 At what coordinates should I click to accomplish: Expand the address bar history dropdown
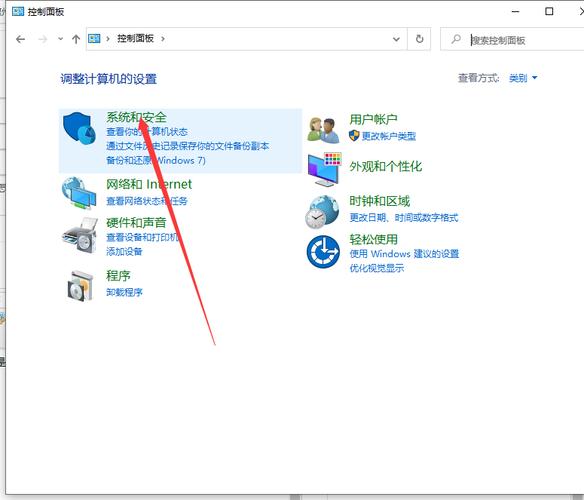396,39
